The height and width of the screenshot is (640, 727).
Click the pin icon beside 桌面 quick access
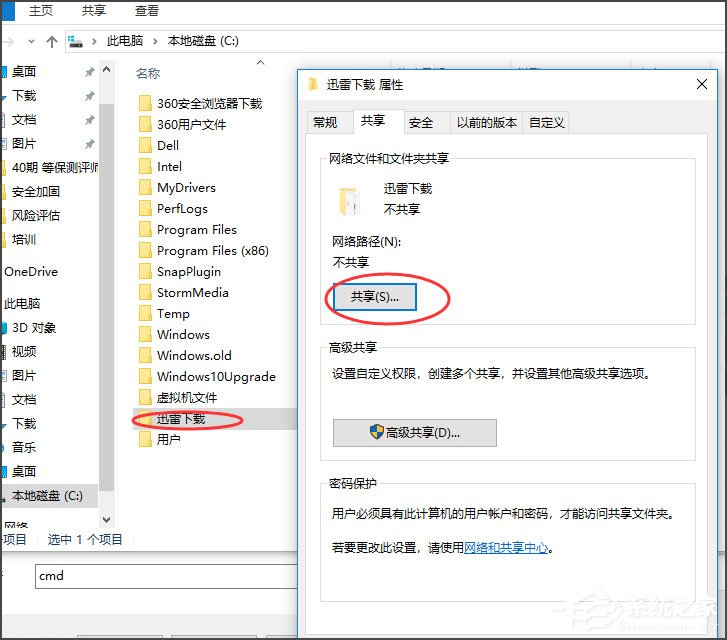pyautogui.click(x=89, y=71)
